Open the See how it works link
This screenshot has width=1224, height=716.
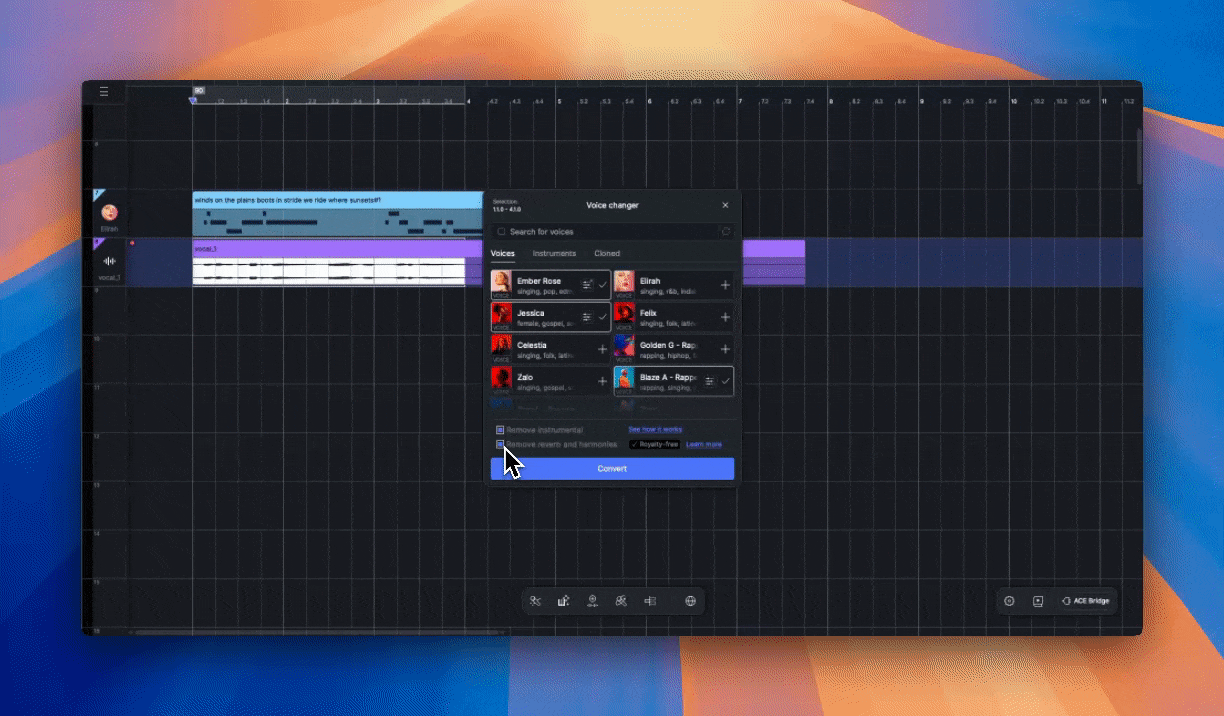tap(655, 430)
